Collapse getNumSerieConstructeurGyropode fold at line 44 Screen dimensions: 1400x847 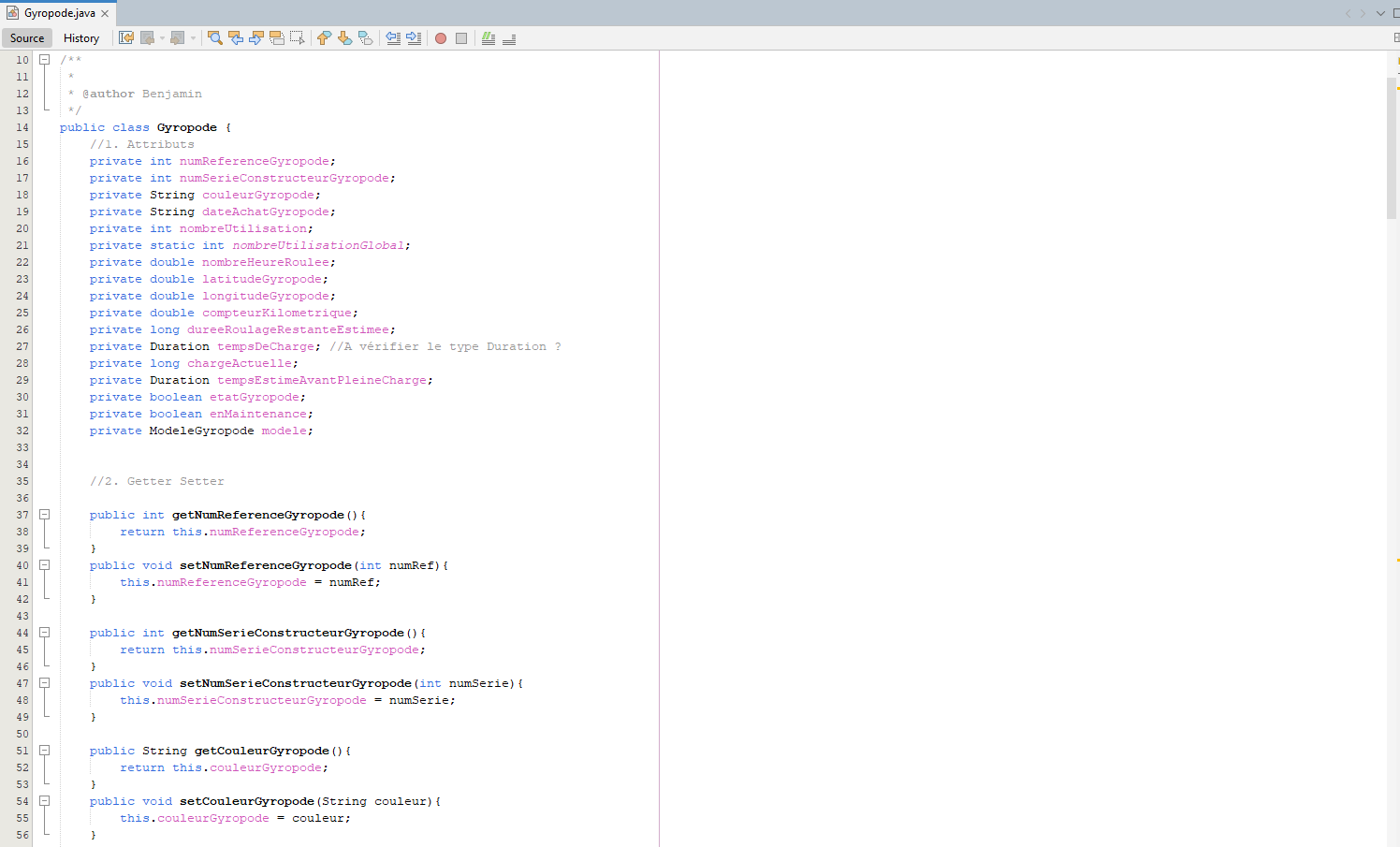point(44,633)
